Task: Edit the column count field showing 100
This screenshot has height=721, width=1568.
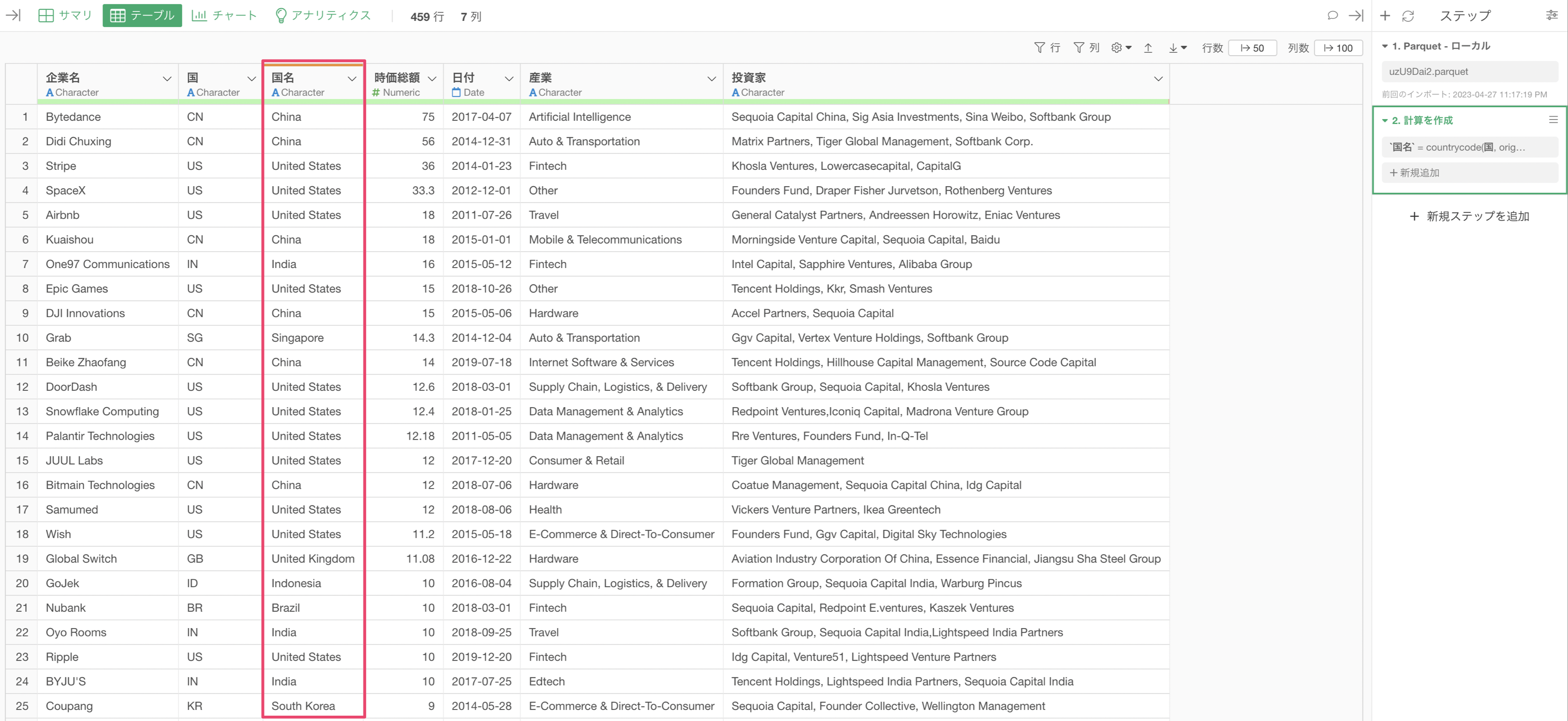Action: (x=1338, y=48)
